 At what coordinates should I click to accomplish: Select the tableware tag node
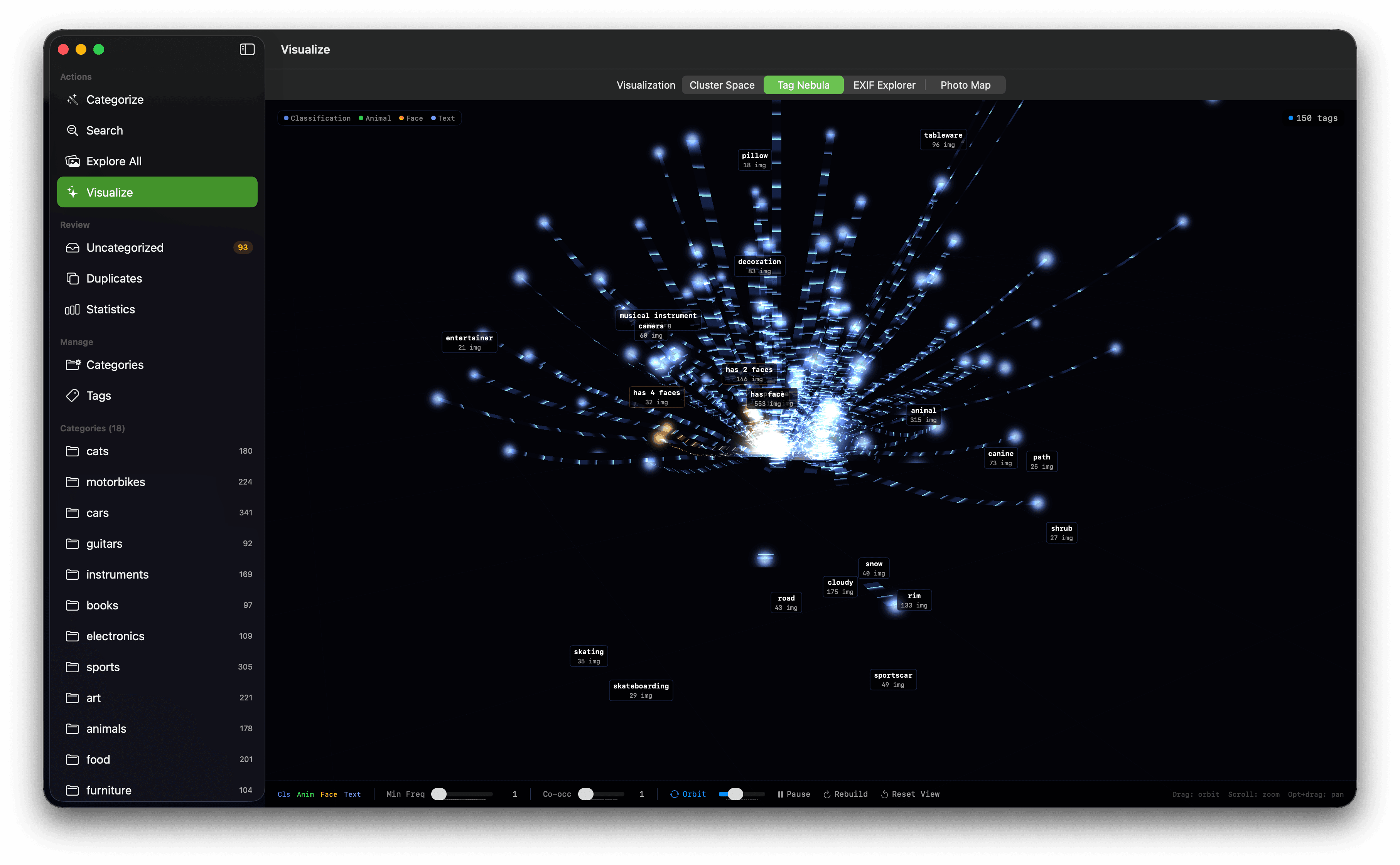point(943,140)
